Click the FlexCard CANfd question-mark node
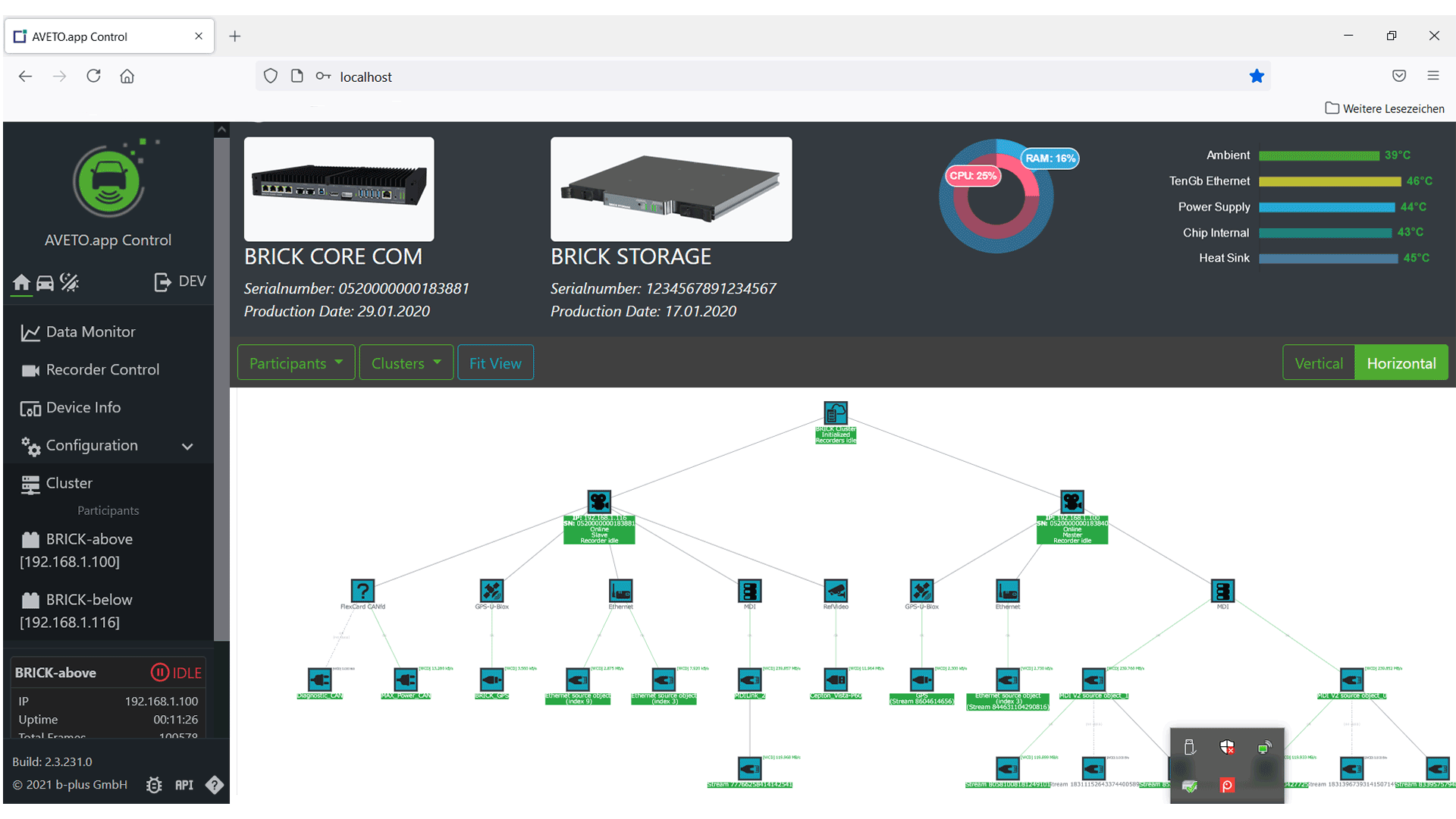 362,590
